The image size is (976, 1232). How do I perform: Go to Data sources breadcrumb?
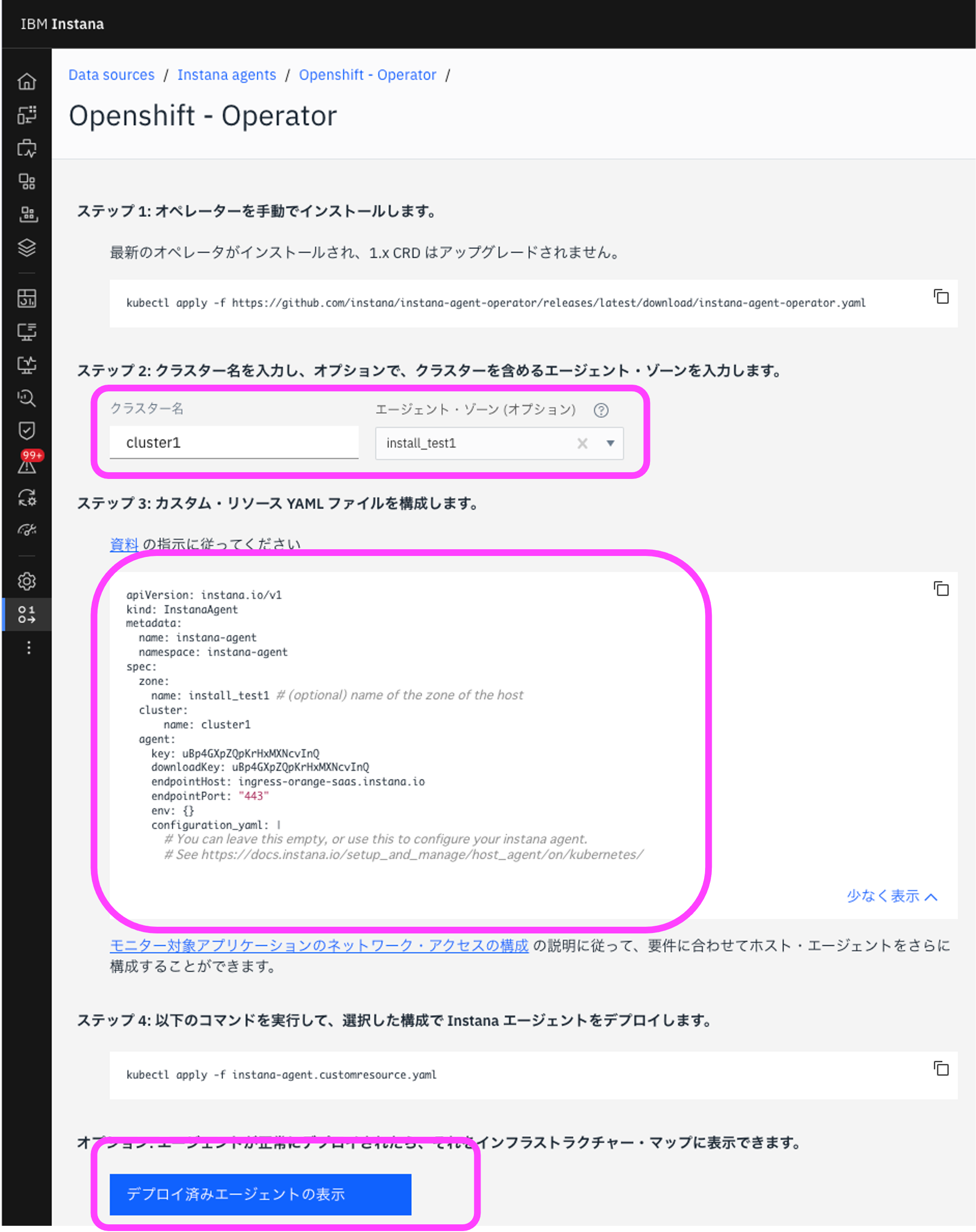pyautogui.click(x=112, y=75)
